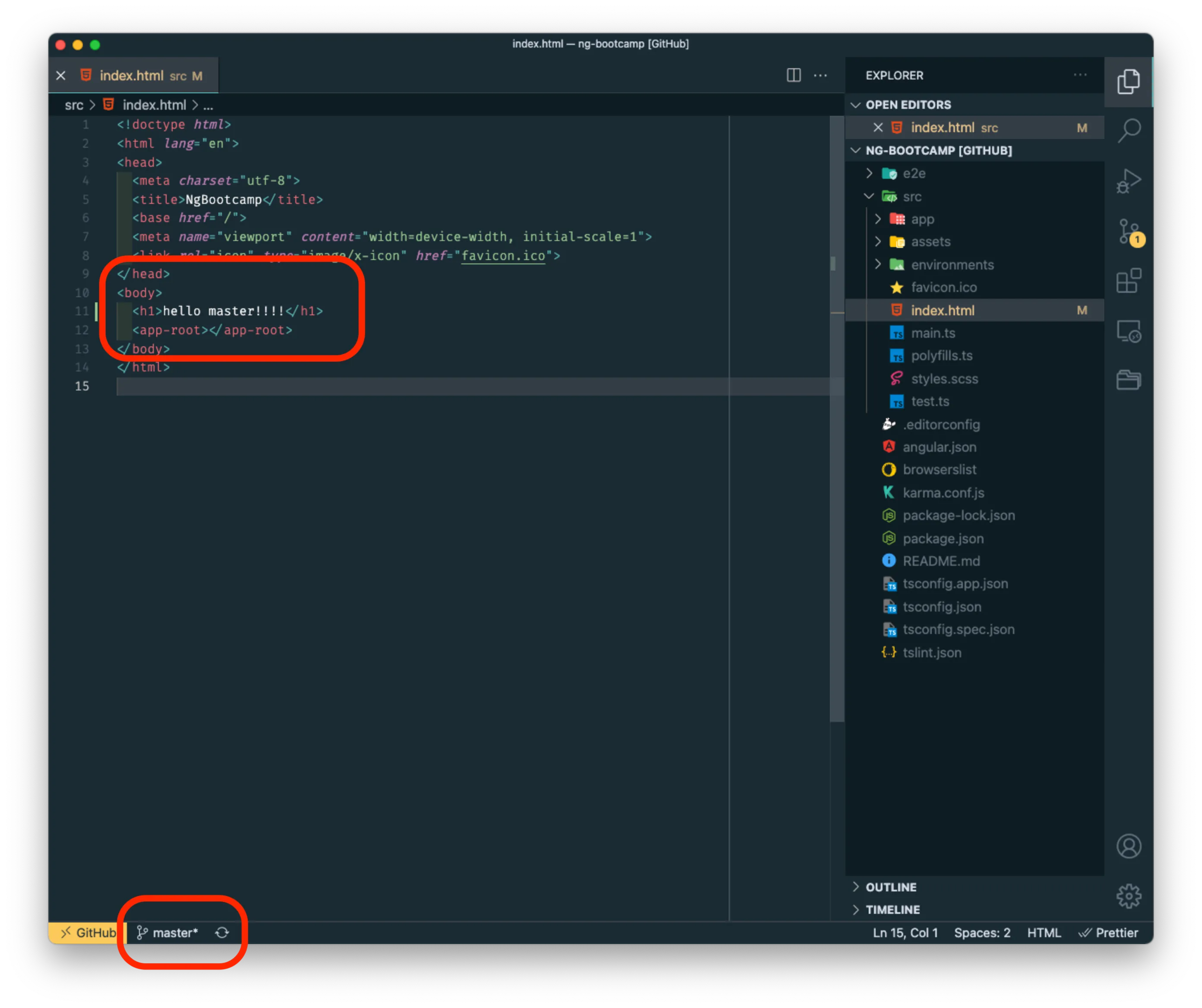This screenshot has height=1008, width=1202.
Task: Close index.html in Open Editors list
Action: tap(877, 128)
